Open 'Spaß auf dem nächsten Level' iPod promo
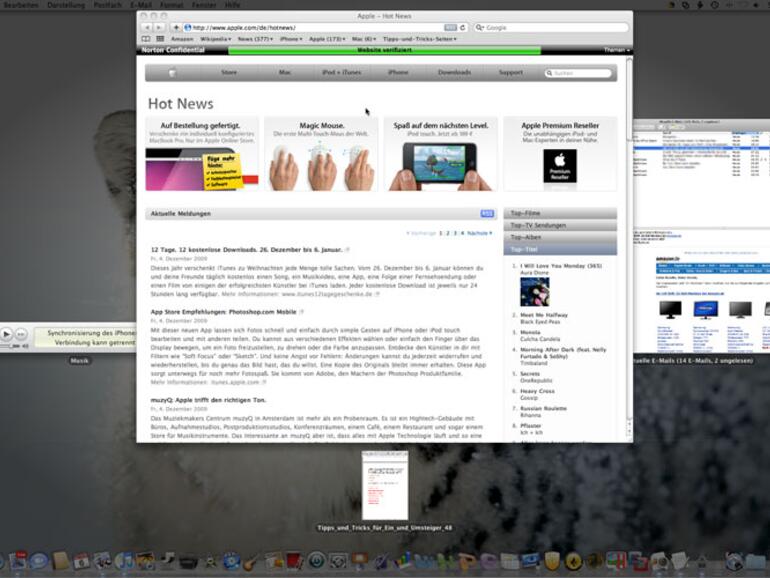This screenshot has height=578, width=770. coord(440,154)
